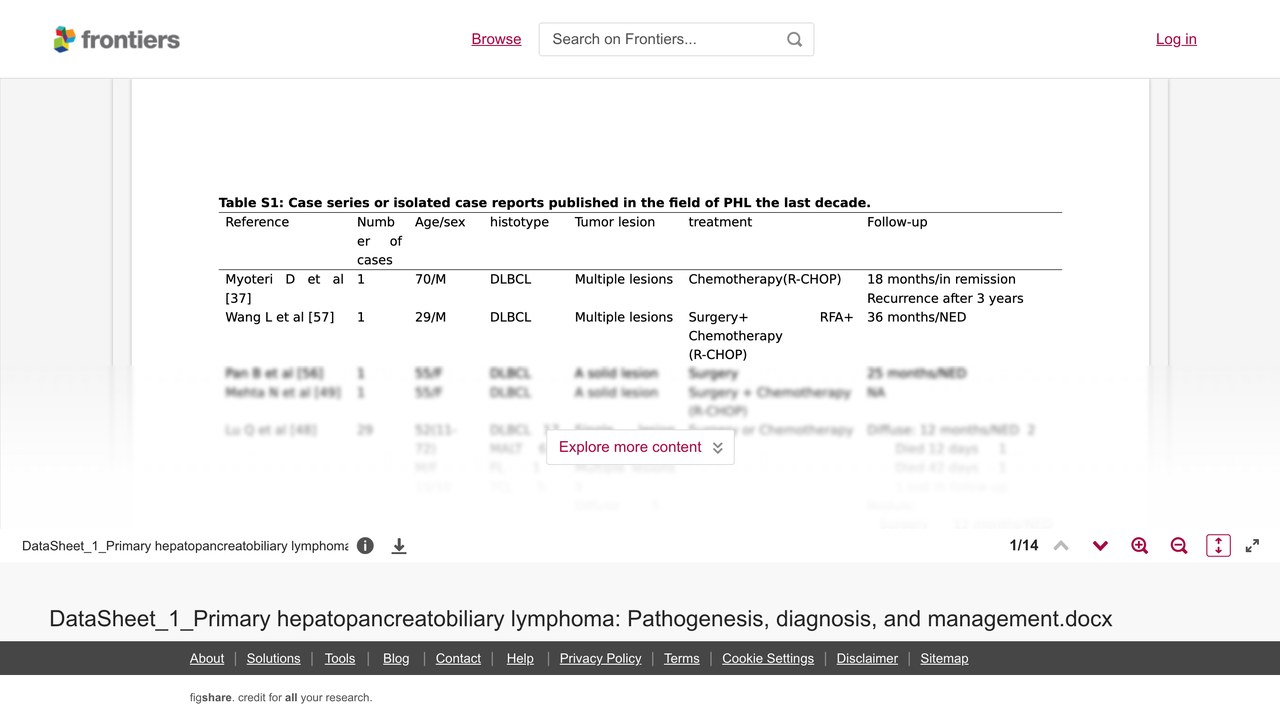Open the Privacy Policy link
This screenshot has width=1280, height=720.
[601, 658]
